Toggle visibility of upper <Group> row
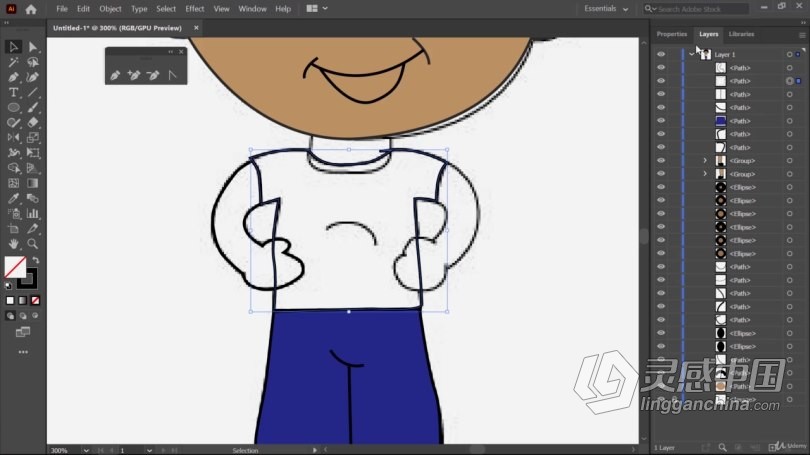 point(661,161)
